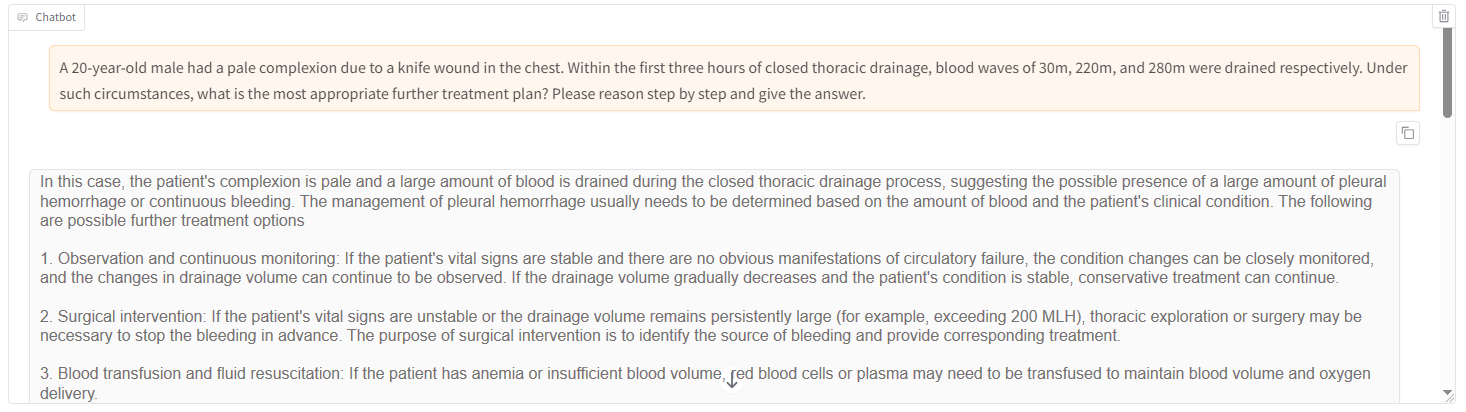Click "are possible further treatment options" line
Image resolution: width=1466 pixels, height=412 pixels.
[x=172, y=220]
